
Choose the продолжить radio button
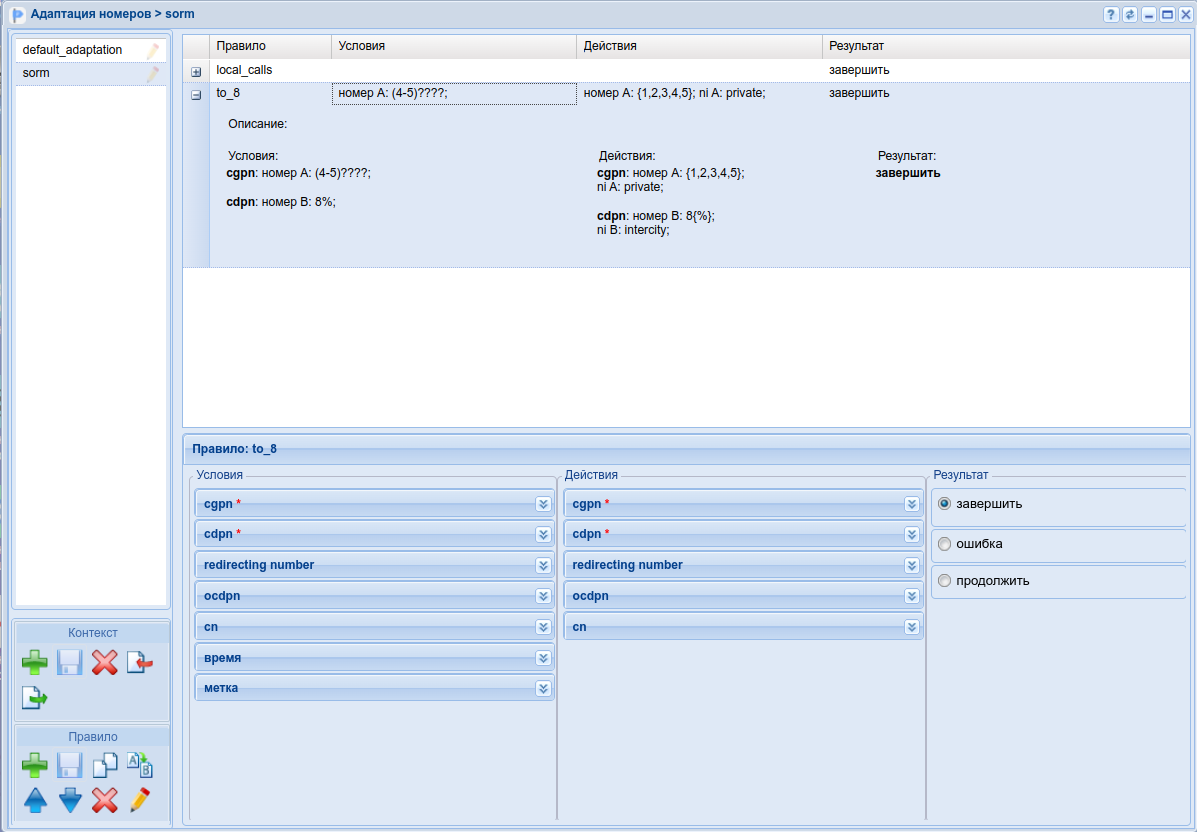pyautogui.click(x=944, y=581)
